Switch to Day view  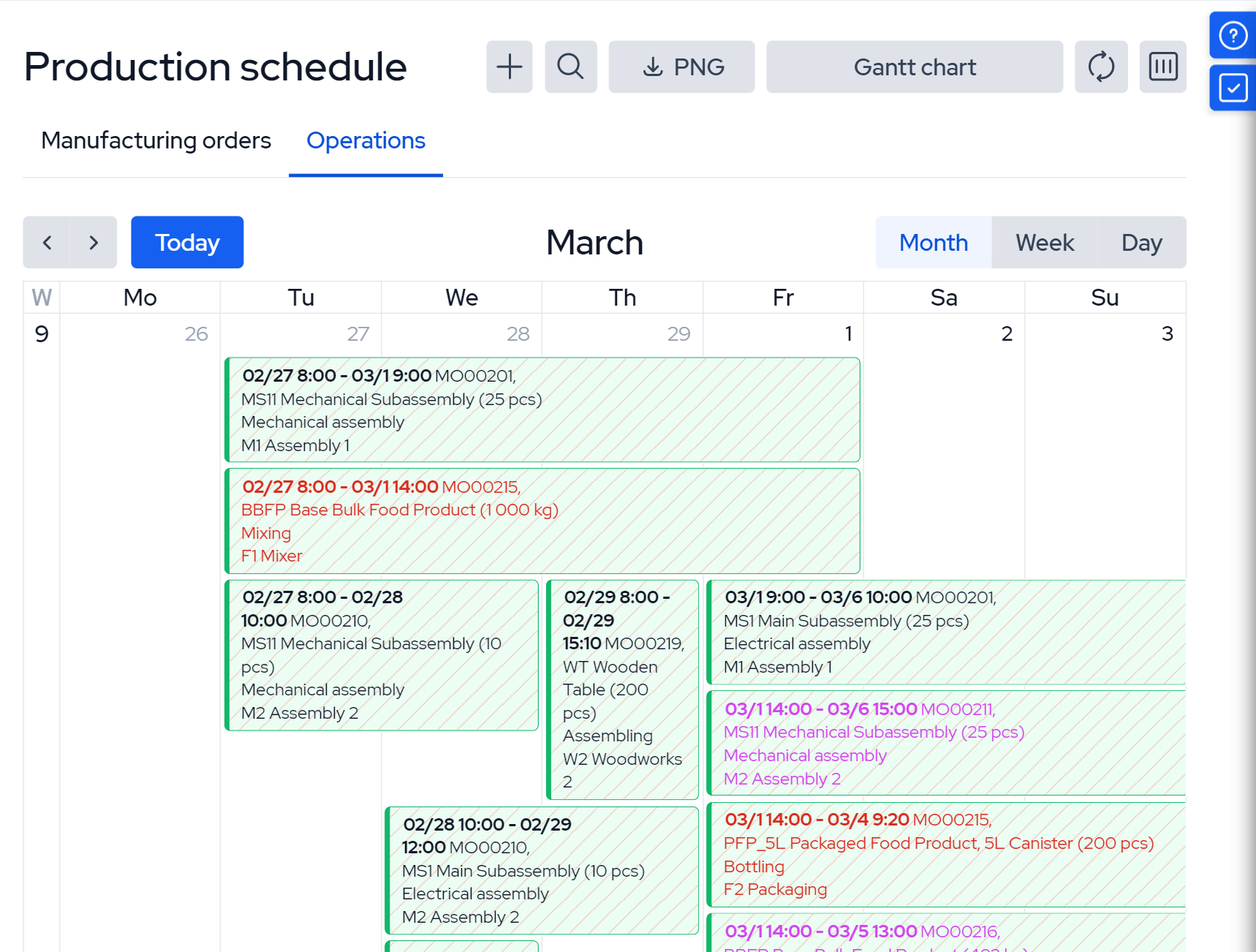coord(1141,242)
